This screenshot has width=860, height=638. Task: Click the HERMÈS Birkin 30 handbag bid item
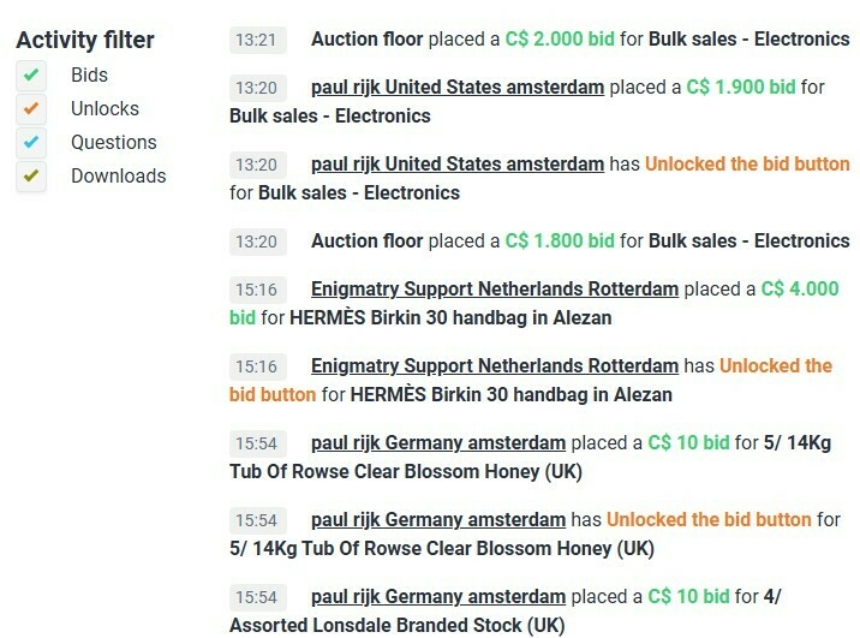(450, 318)
